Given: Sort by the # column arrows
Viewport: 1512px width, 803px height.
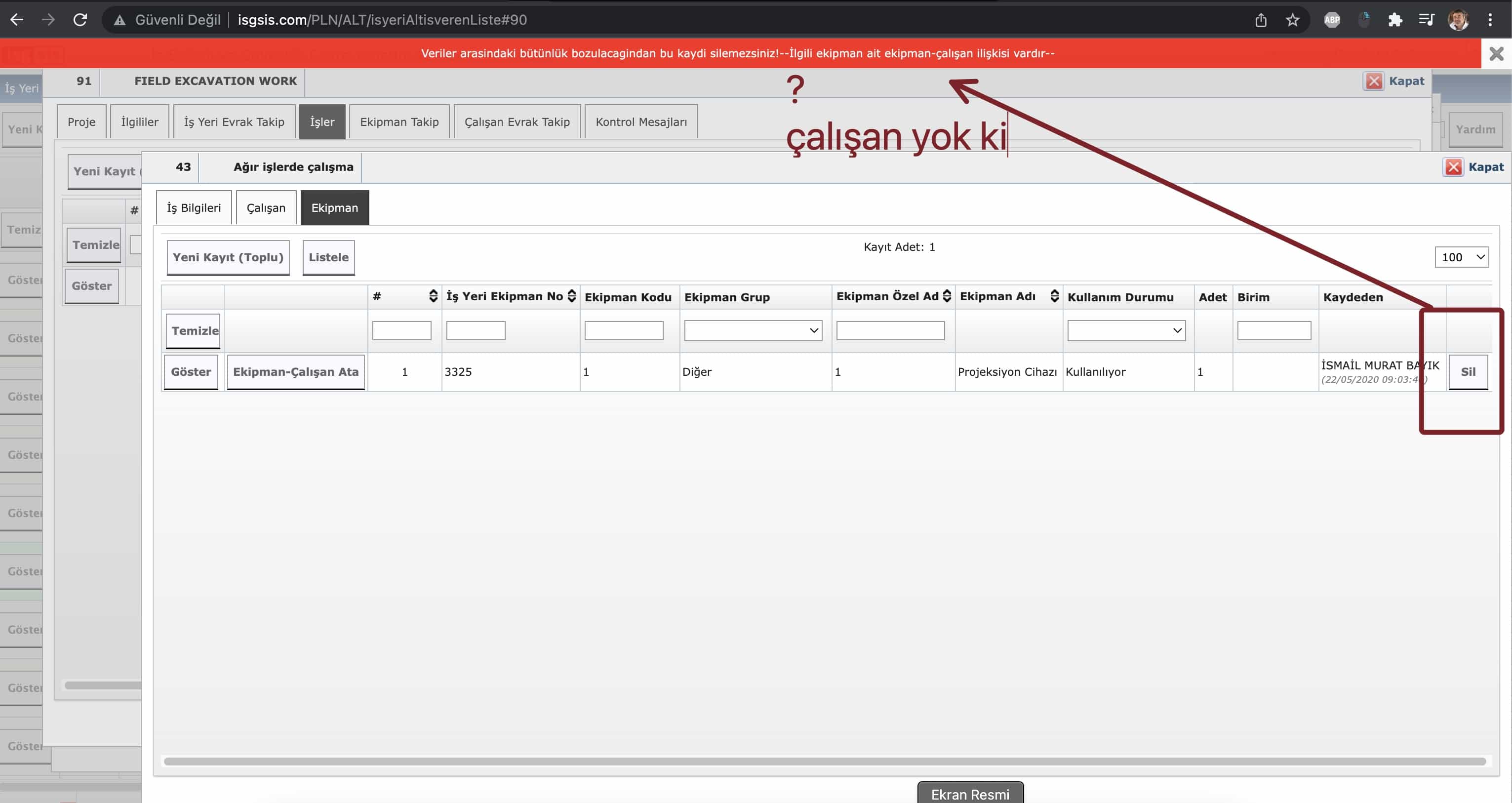Looking at the screenshot, I should coord(433,296).
